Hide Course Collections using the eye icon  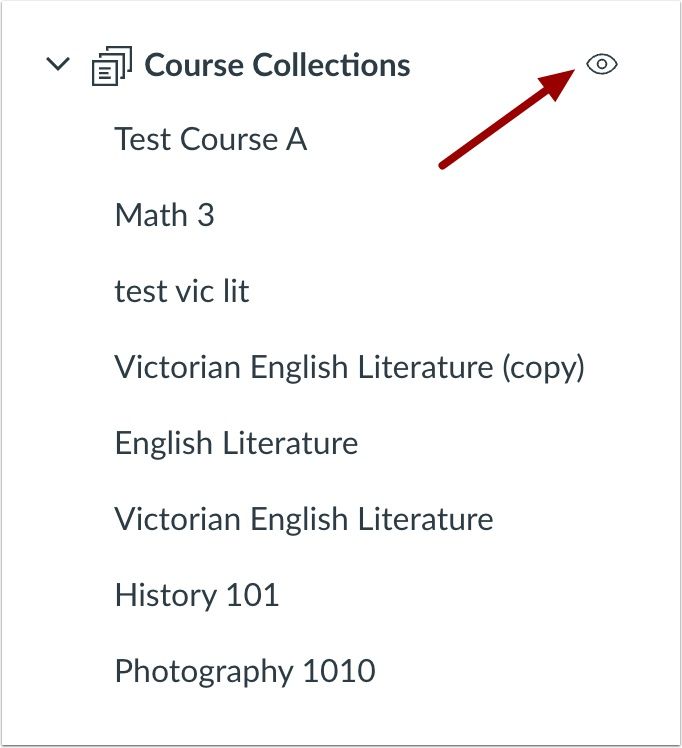(x=602, y=65)
